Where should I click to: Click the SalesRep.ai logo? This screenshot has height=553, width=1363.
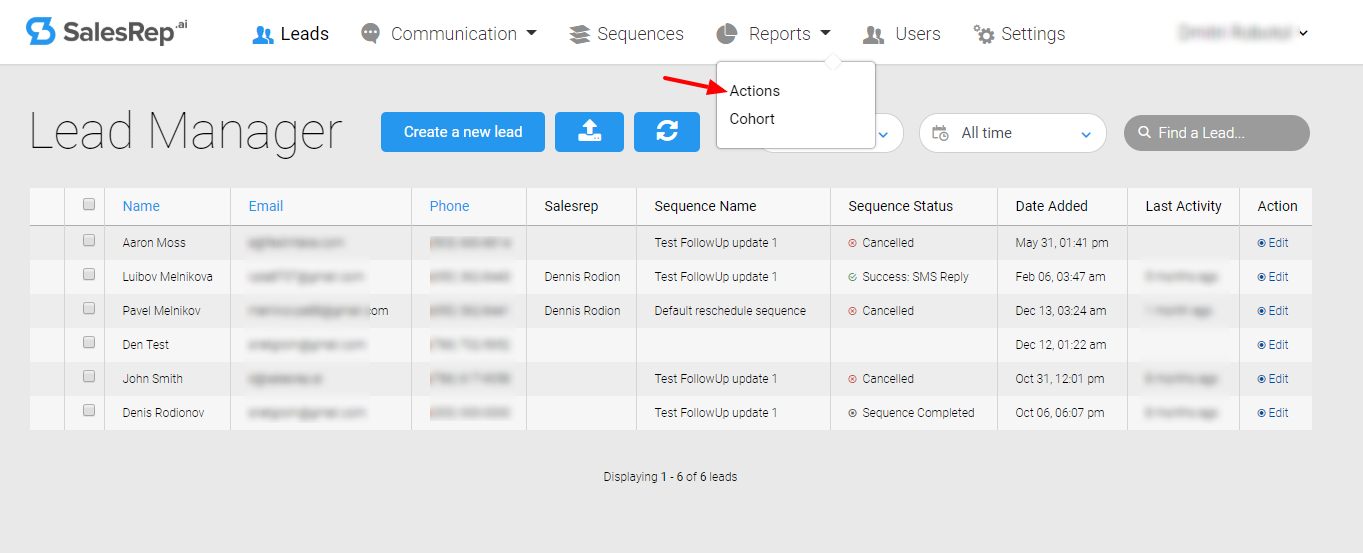pos(106,32)
